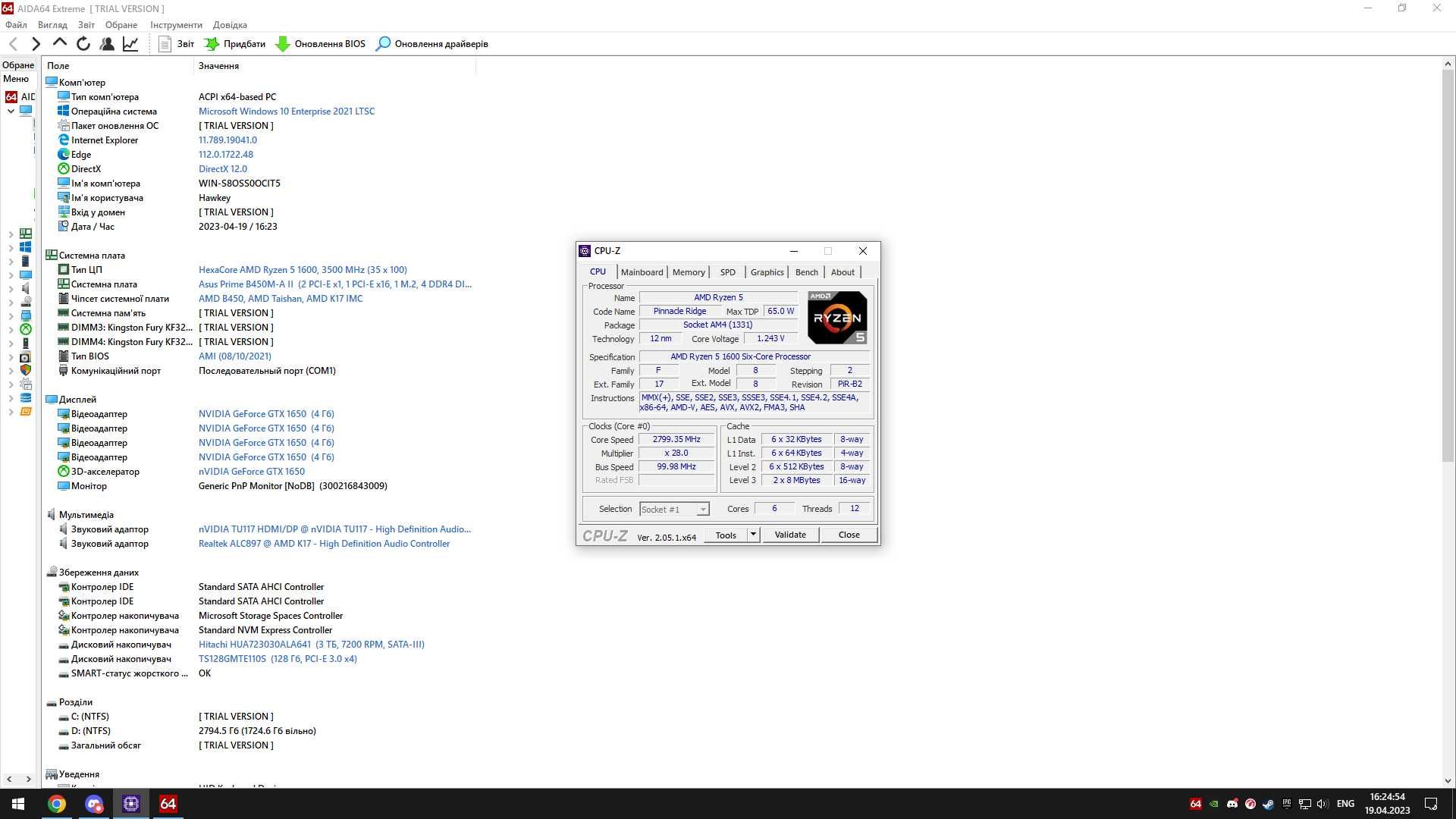The image size is (1456, 819).
Task: Open Asus Prime B450M-A II link
Action: pyautogui.click(x=334, y=284)
